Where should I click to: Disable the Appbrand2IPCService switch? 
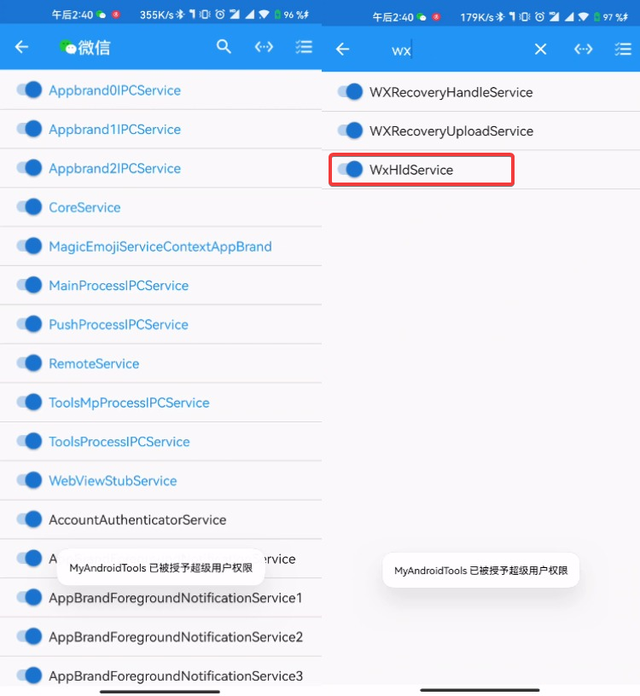point(29,168)
